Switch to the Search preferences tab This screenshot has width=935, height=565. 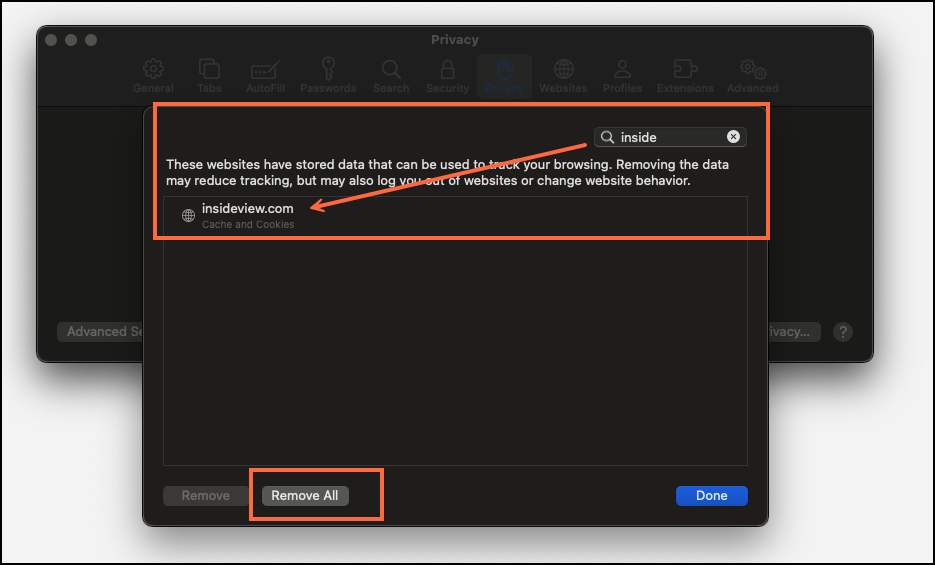(x=391, y=76)
